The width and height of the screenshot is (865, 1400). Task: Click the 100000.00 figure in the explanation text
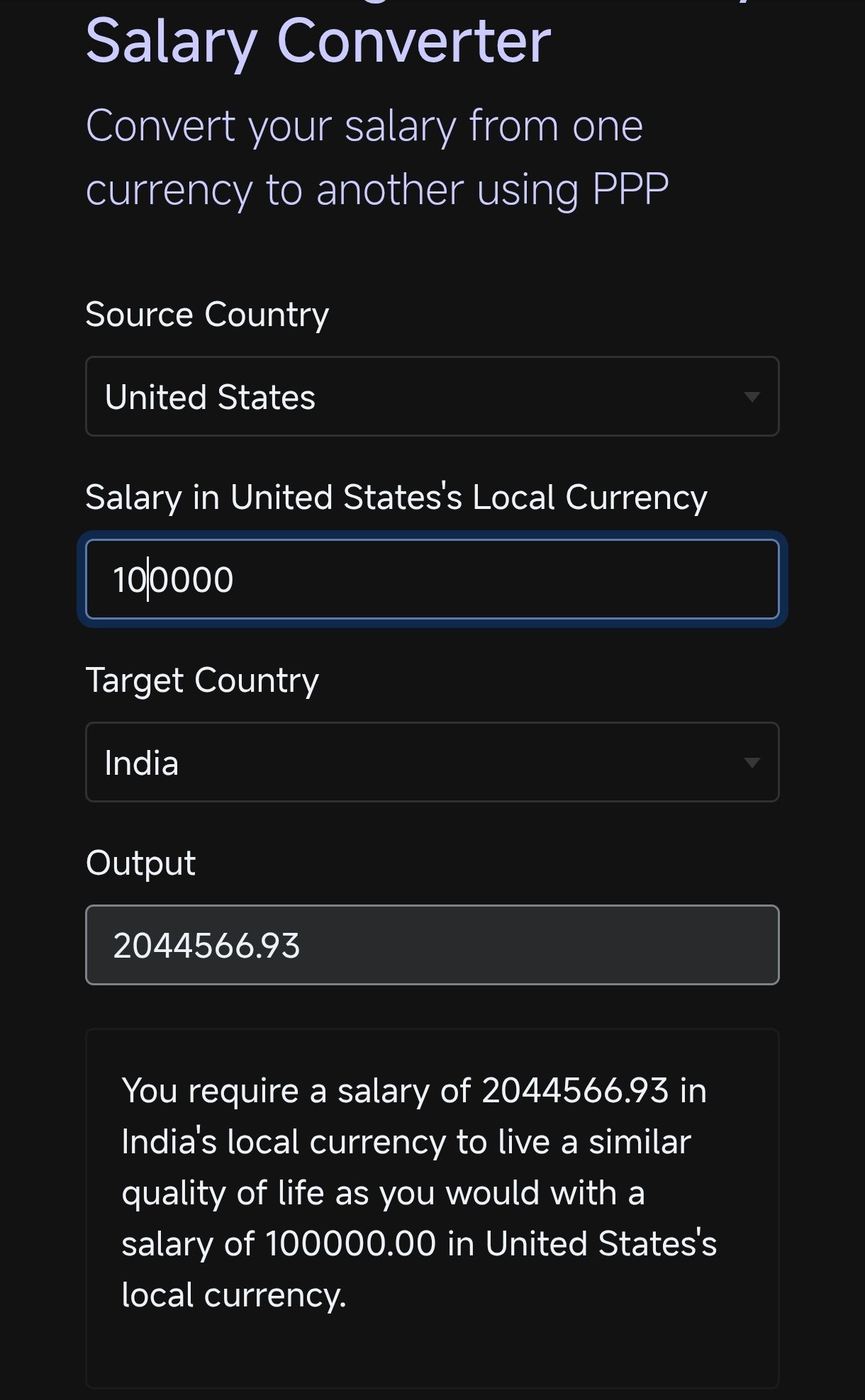[x=351, y=1243]
